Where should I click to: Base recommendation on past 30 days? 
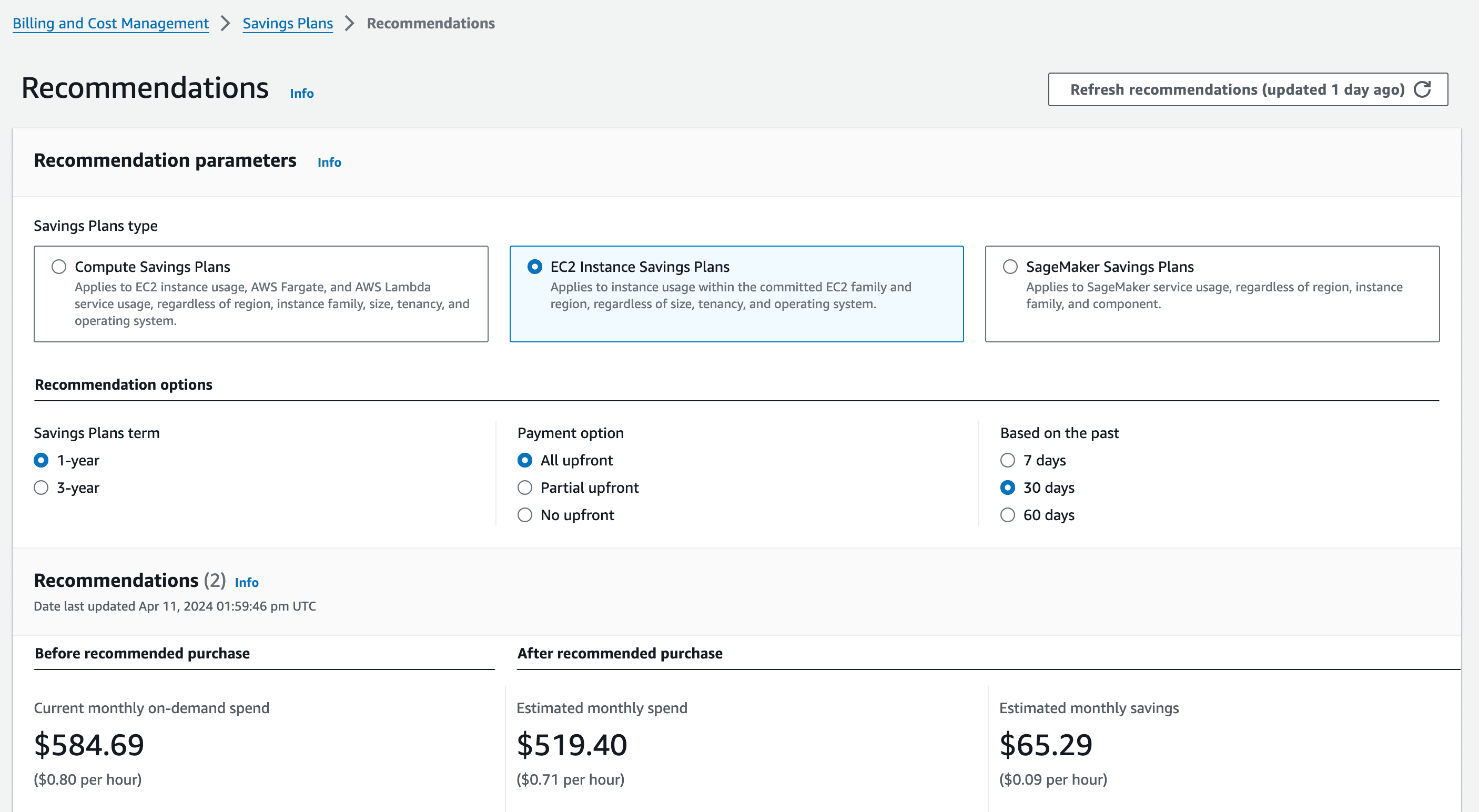click(x=1008, y=488)
